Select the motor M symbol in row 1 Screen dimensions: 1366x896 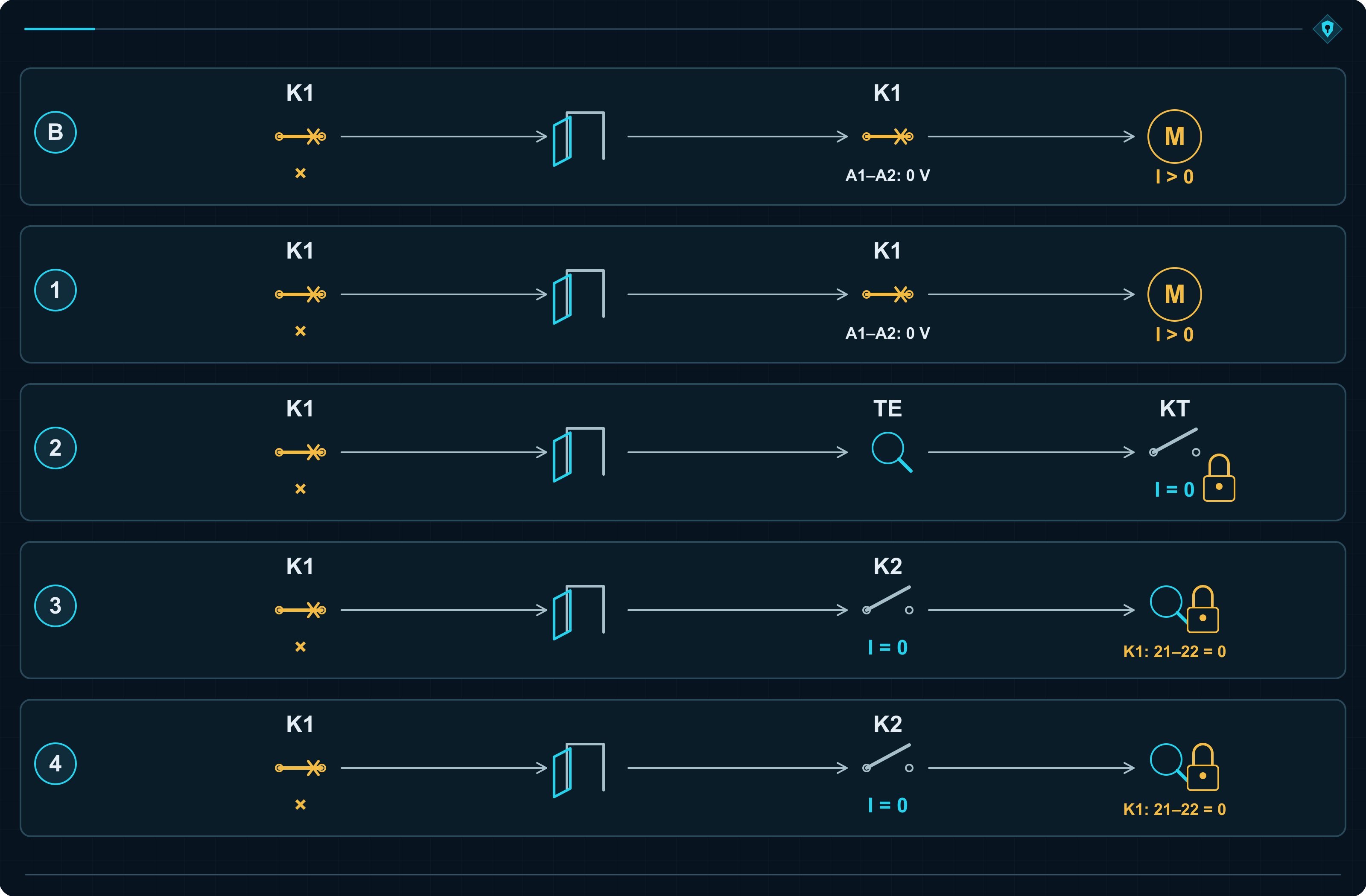[1174, 294]
